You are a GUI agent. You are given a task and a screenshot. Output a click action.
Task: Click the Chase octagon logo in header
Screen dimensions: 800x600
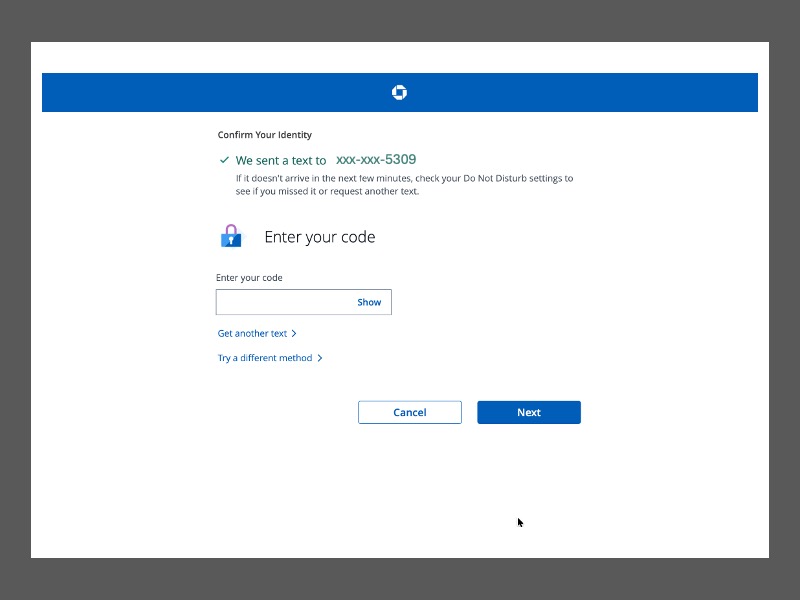tap(399, 92)
